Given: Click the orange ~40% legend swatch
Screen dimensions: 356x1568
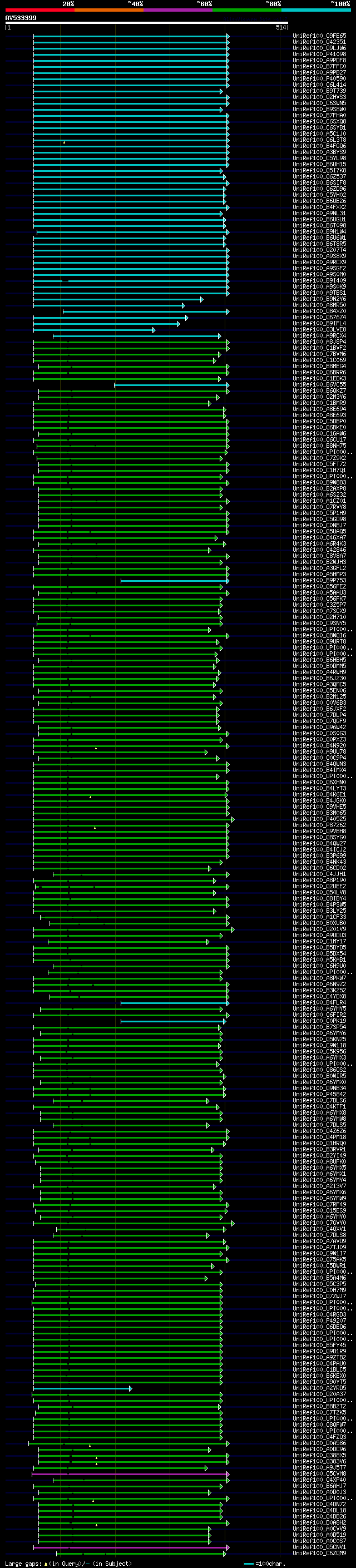Looking at the screenshot, I should coord(109,10).
